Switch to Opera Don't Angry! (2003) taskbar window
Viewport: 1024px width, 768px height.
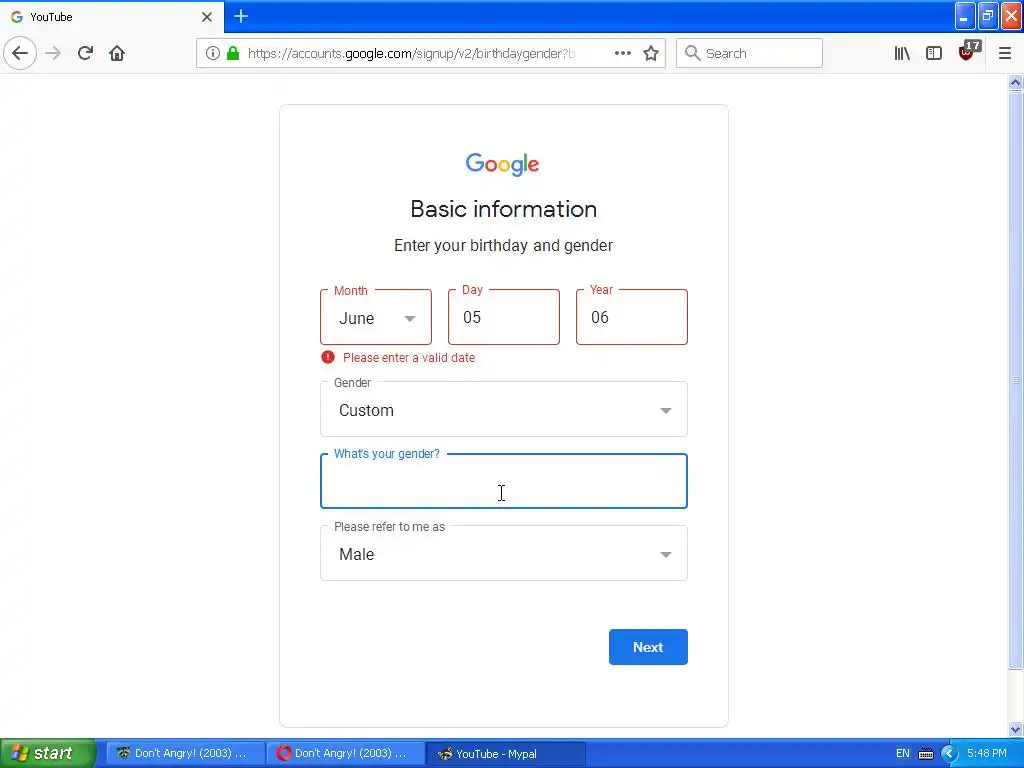coord(345,754)
